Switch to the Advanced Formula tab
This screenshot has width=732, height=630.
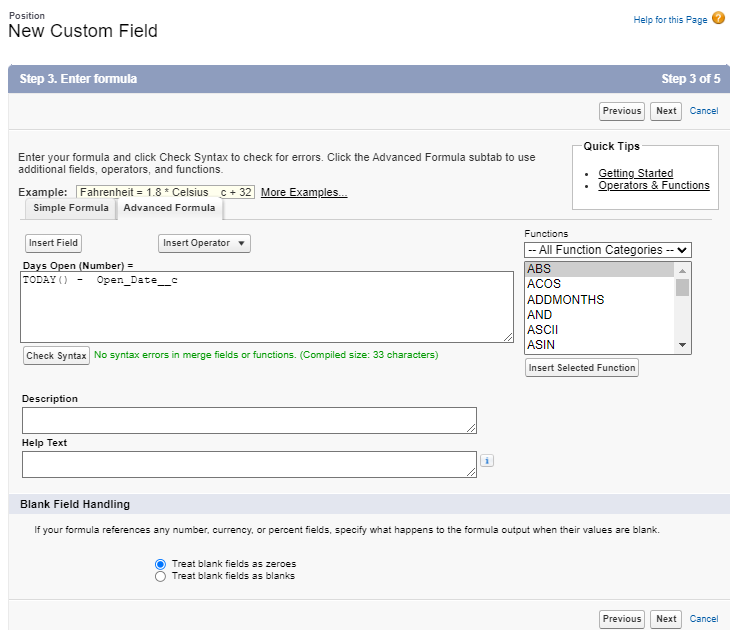[169, 208]
